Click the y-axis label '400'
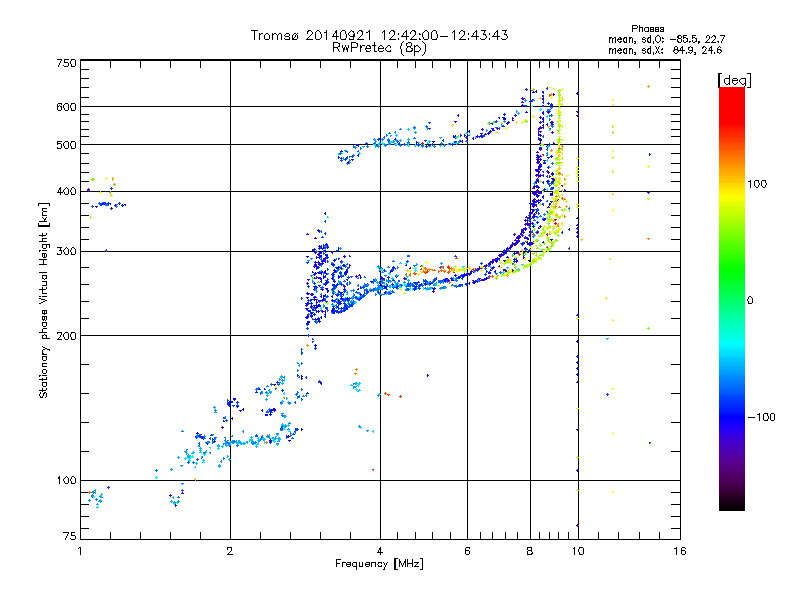The image size is (800, 600). click(x=67, y=191)
